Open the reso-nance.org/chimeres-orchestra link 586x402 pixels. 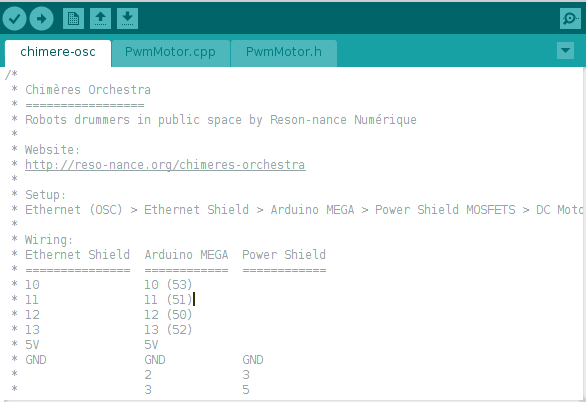165,165
